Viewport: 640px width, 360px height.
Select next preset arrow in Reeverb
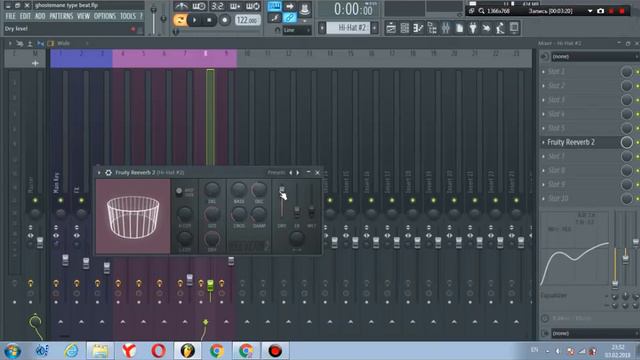pos(298,173)
